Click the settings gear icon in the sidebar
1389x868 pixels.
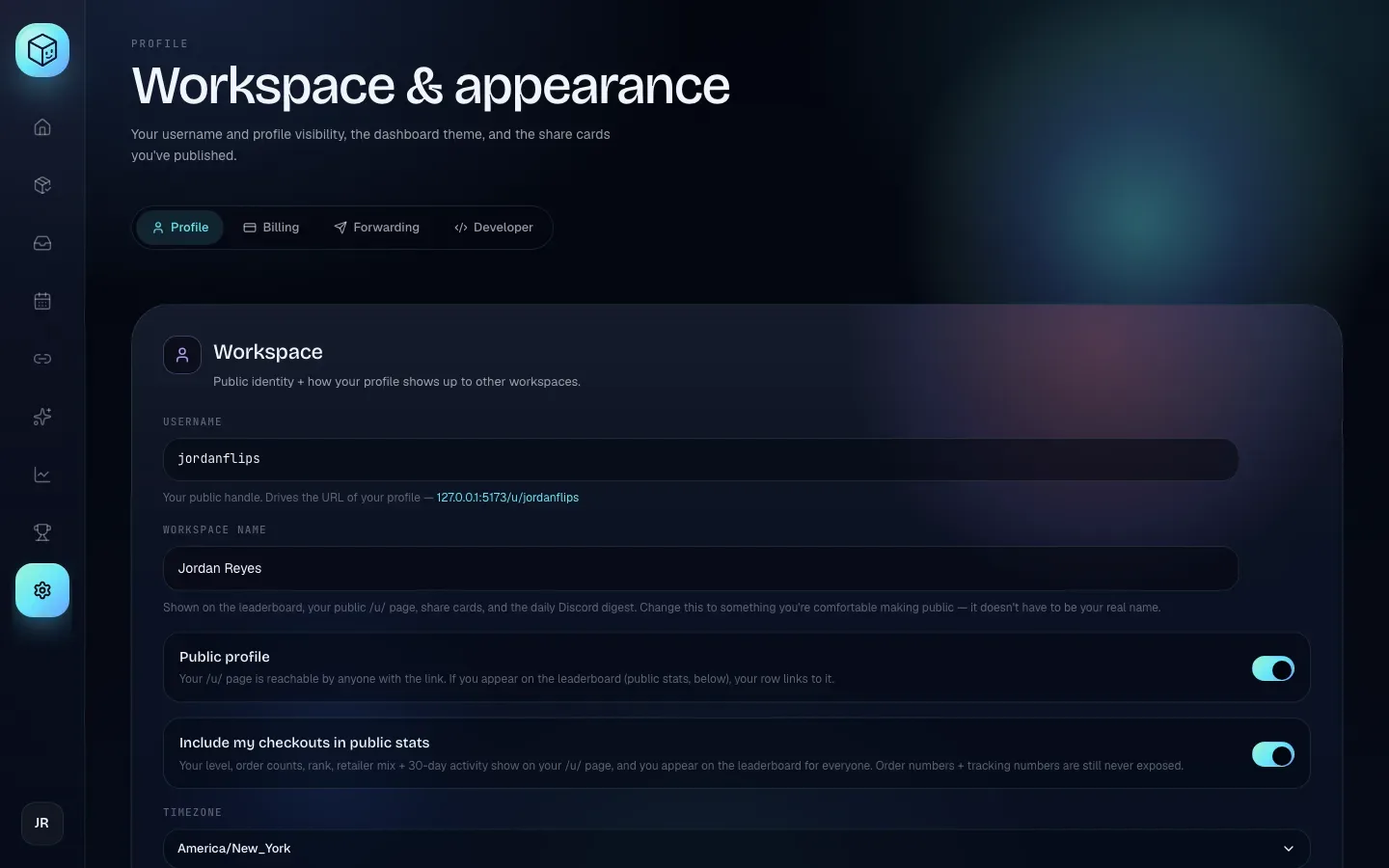[42, 590]
